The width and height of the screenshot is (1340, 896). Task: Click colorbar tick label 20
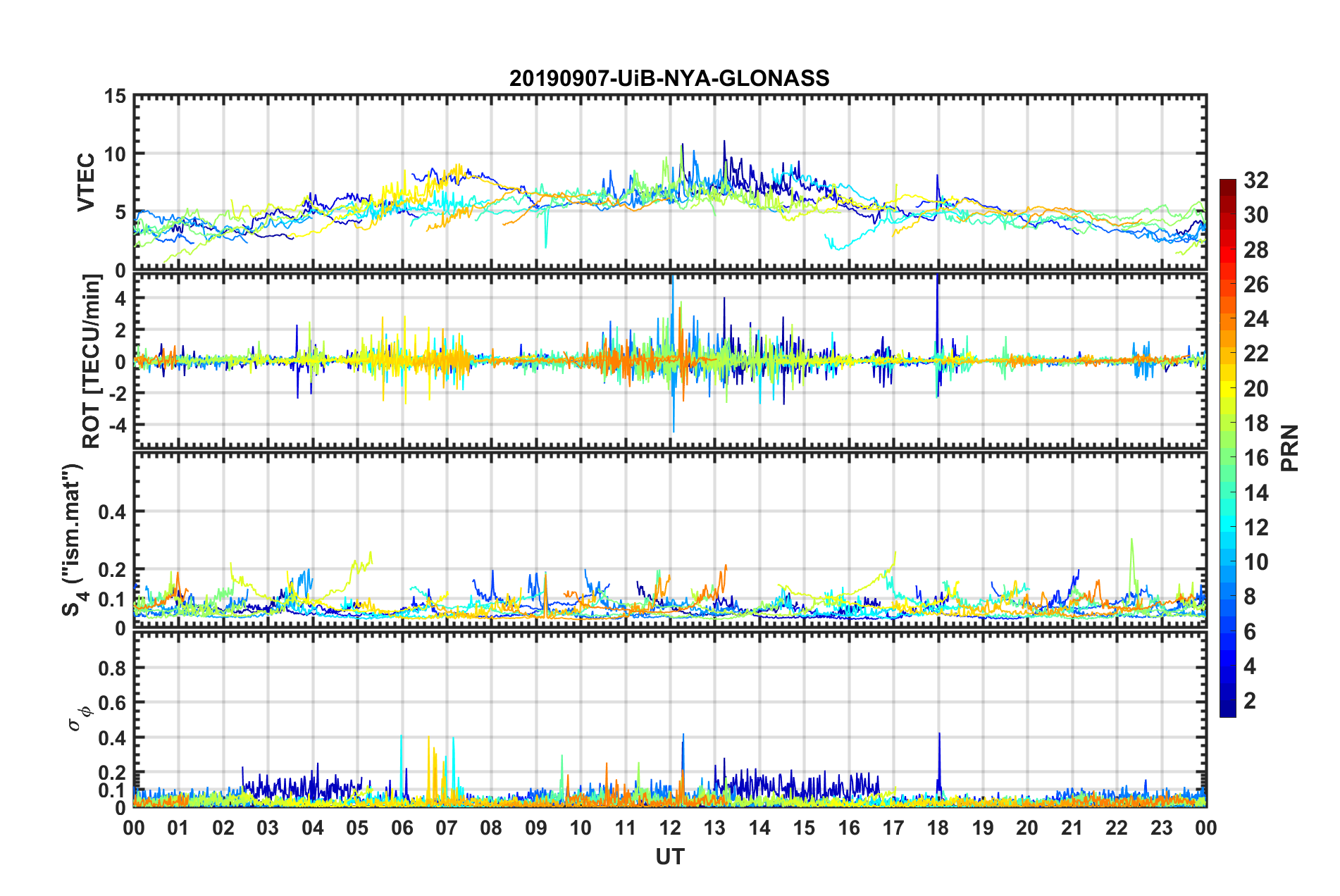(1256, 389)
